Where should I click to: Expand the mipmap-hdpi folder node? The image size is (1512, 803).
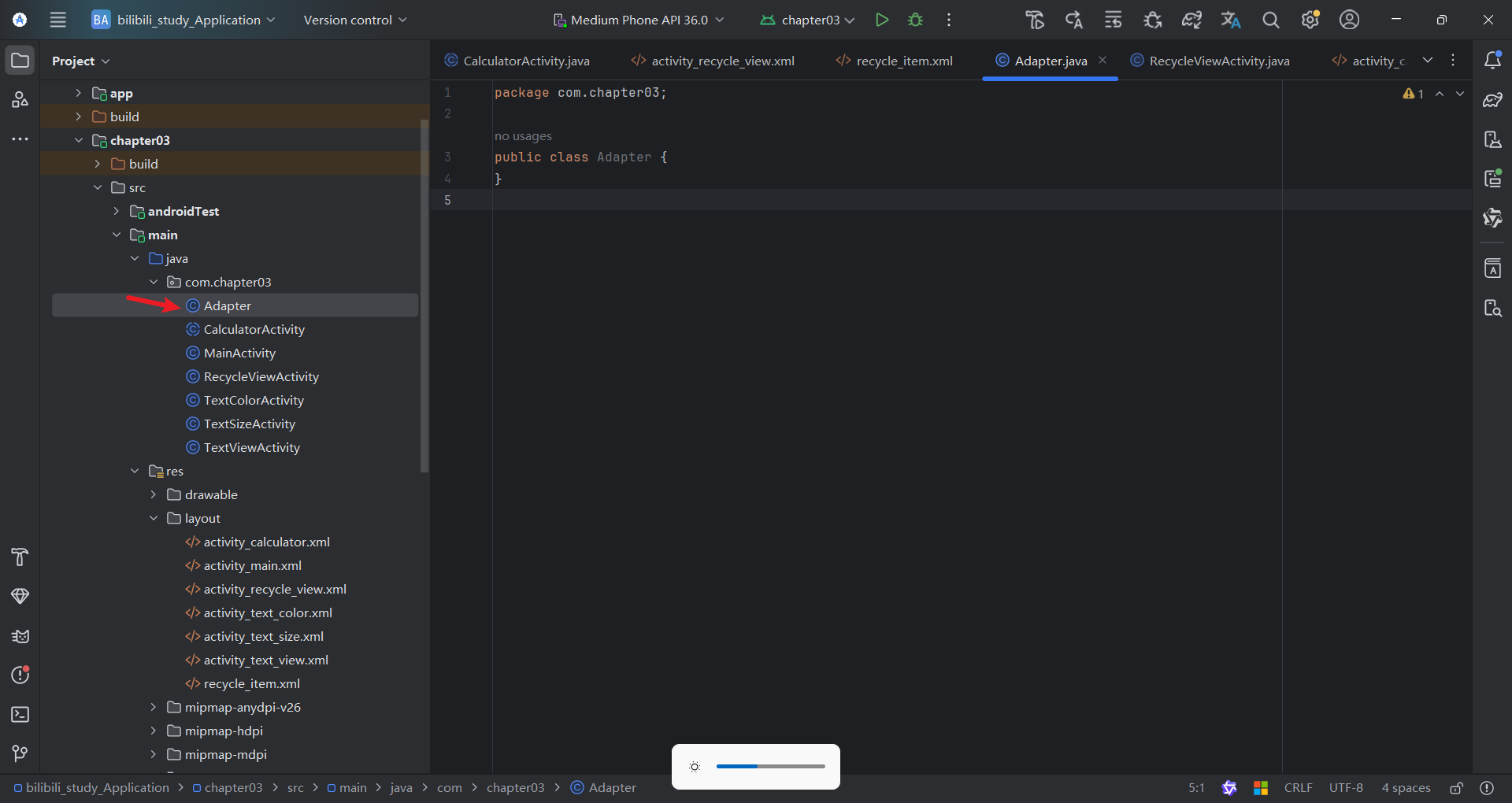pyautogui.click(x=154, y=731)
